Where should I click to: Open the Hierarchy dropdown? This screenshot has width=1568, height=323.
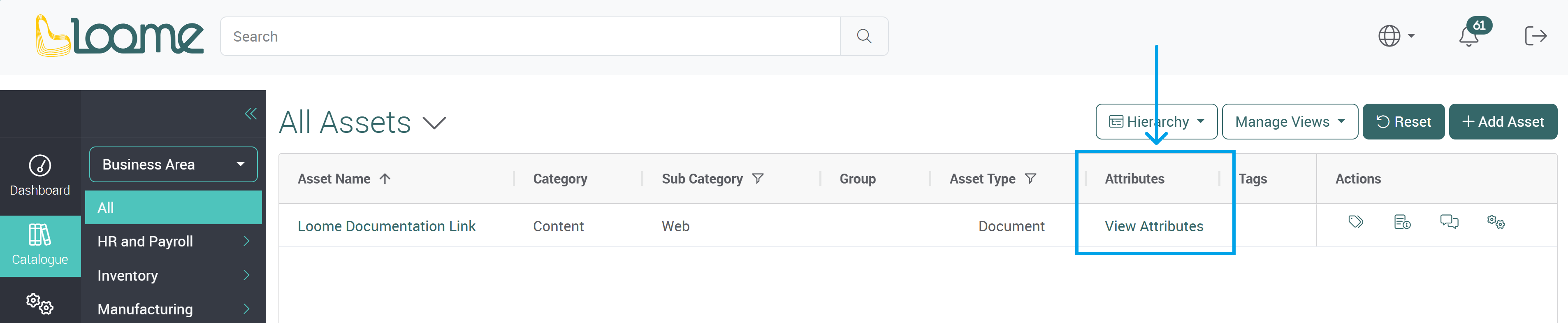1156,122
